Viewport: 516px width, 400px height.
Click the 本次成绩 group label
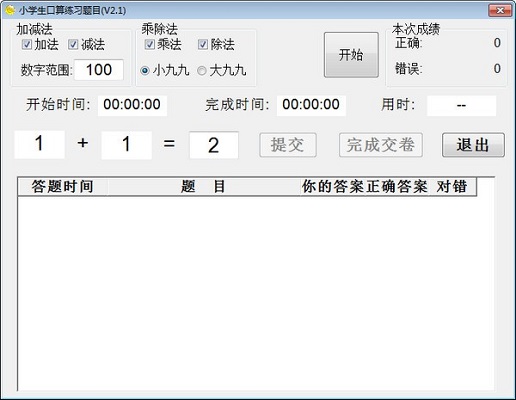(416, 29)
